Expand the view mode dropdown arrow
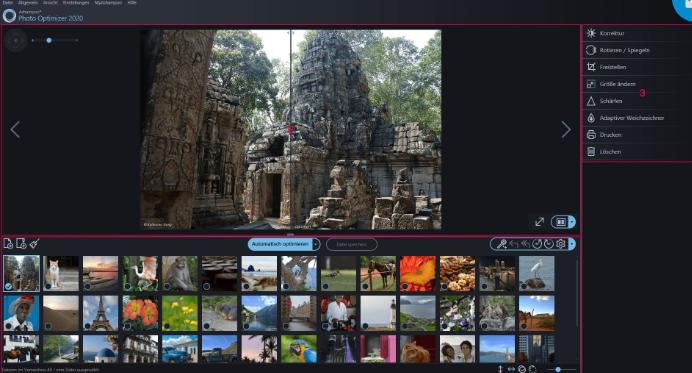The height and width of the screenshot is (373, 692). click(x=572, y=222)
